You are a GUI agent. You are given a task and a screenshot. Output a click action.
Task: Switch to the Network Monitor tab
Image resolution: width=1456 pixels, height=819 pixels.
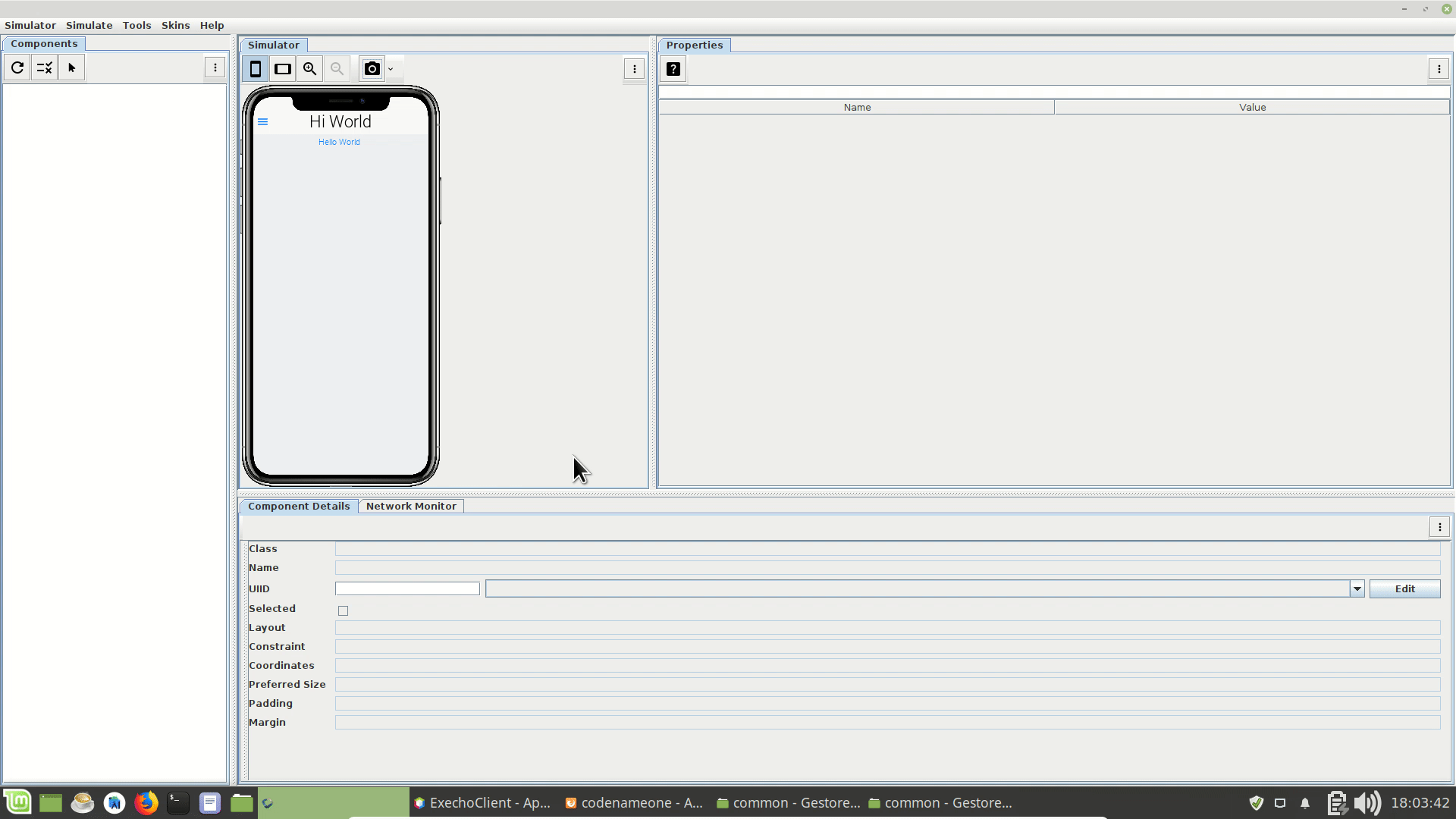tap(411, 506)
